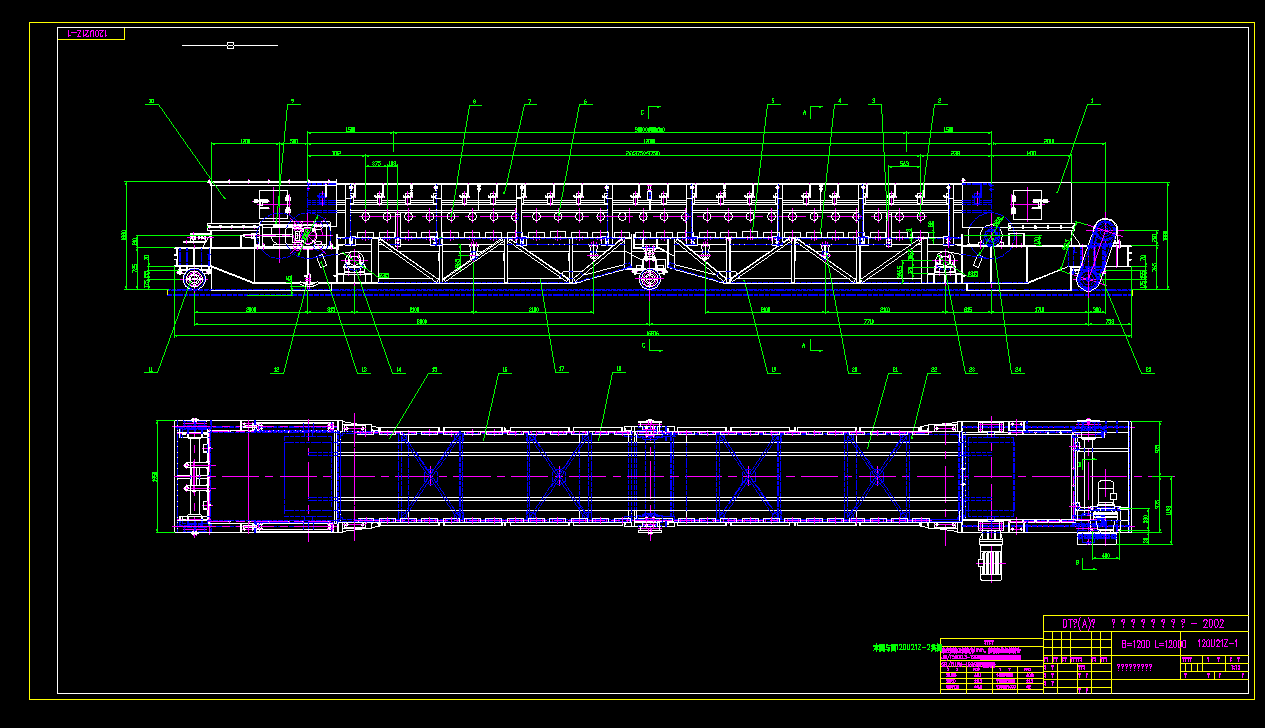Select the small square grip on the line below the 120U21Z-1 label box

pyautogui.click(x=230, y=45)
